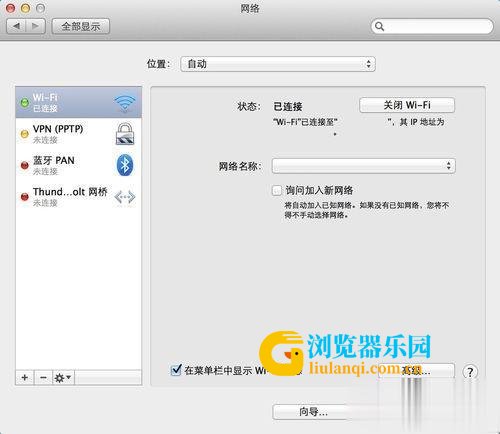This screenshot has height=434, width=500.
Task: Click the Wi-Fi signal icon in sidebar
Action: tap(125, 103)
